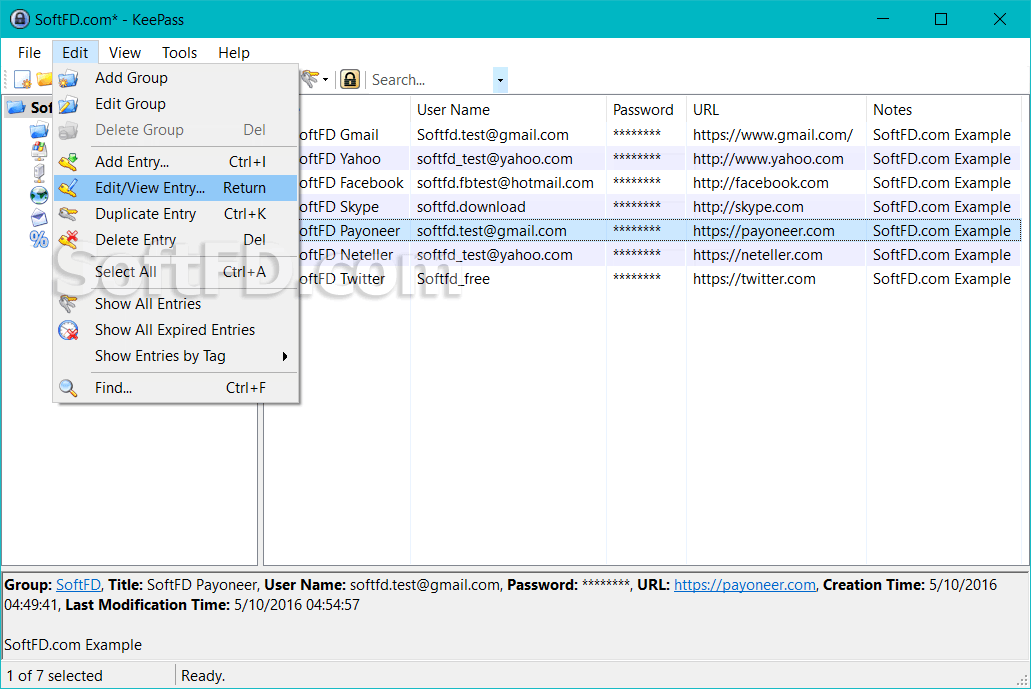Select the Internet globe group icon in tree

point(39,195)
